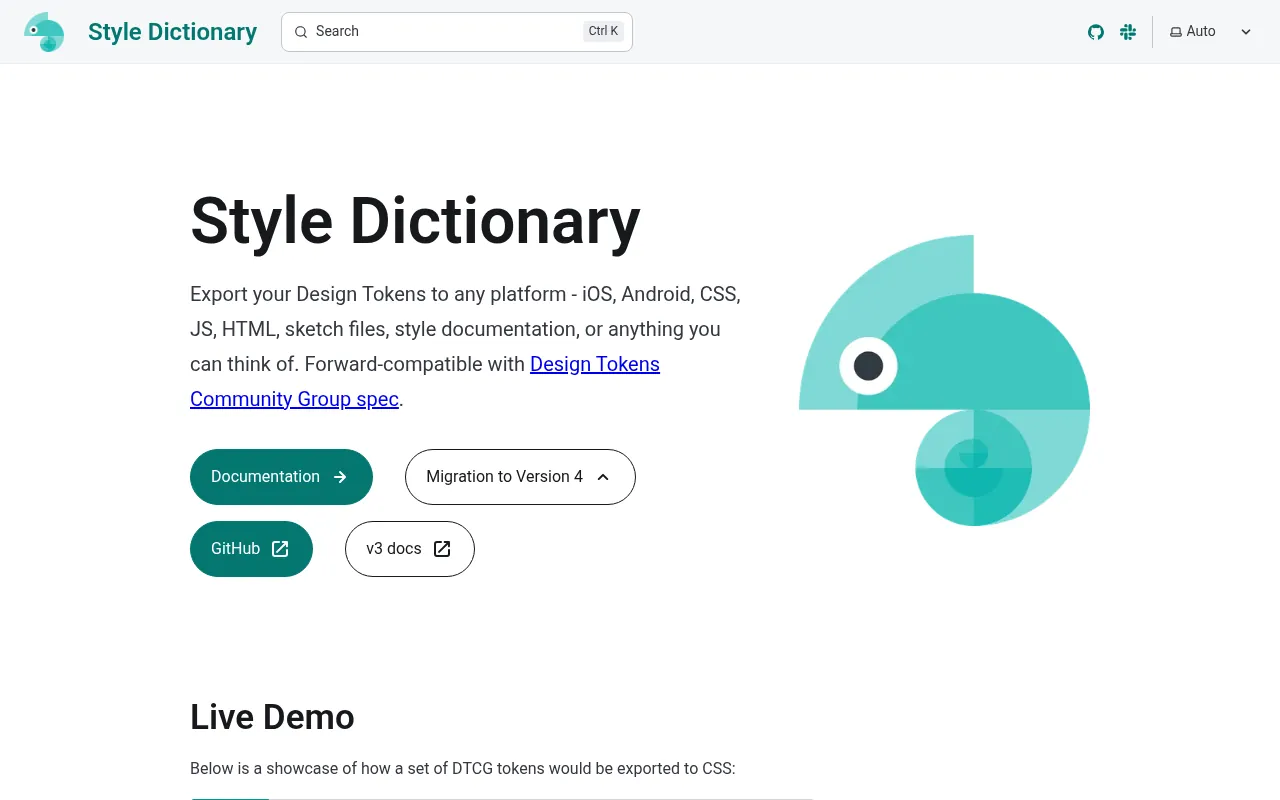Open the GitHub button in the hero section
This screenshot has width=1280, height=800.
click(251, 549)
